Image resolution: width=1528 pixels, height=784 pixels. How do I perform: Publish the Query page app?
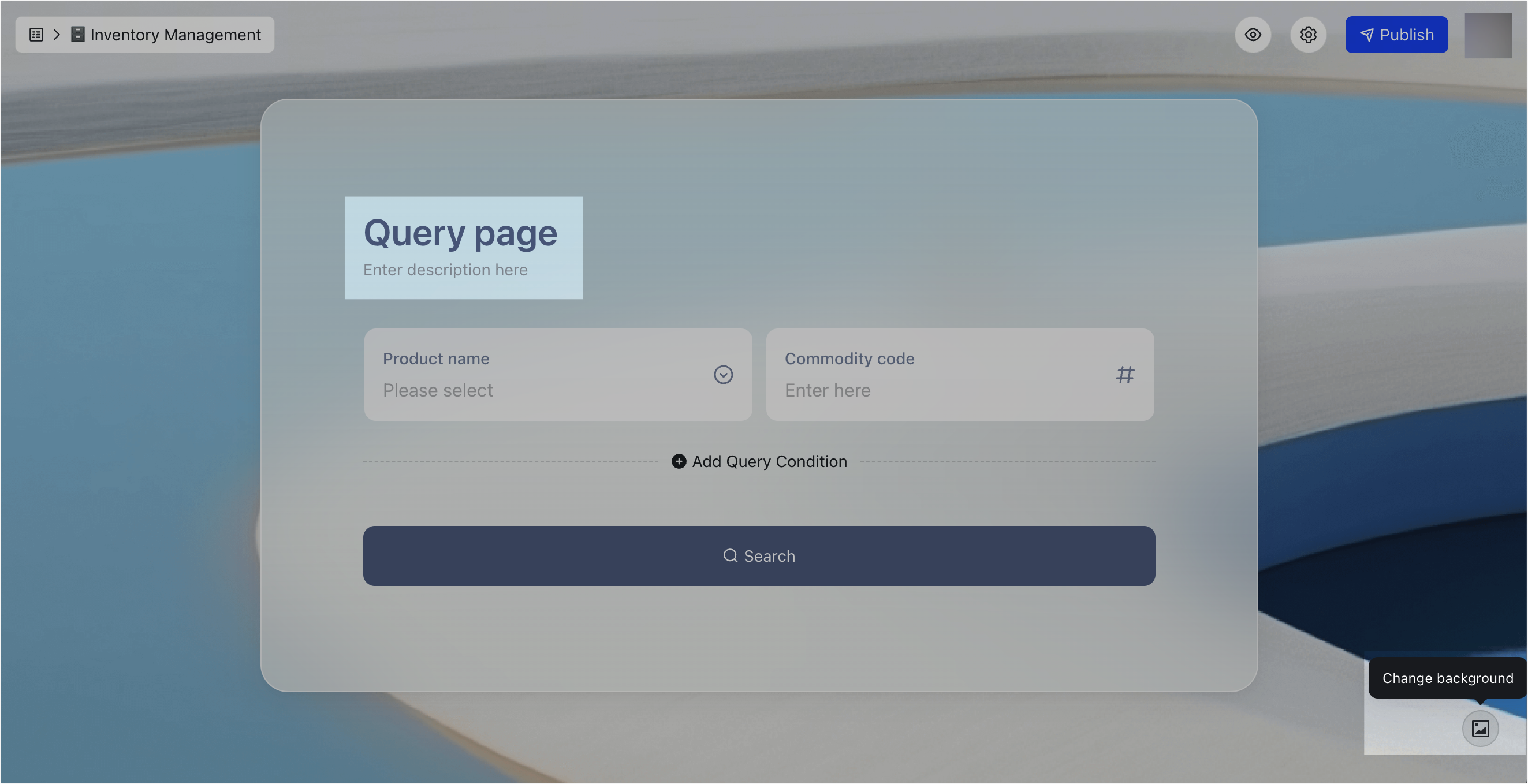click(x=1396, y=35)
